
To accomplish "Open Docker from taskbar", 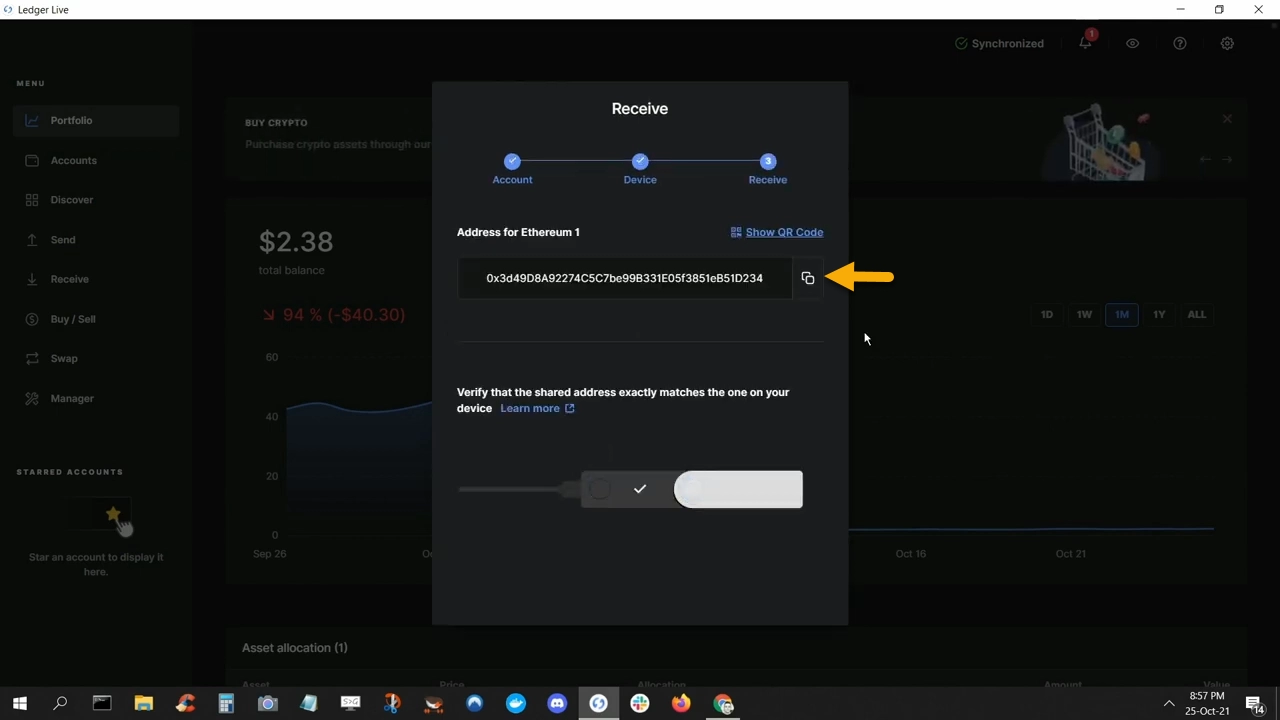I will pyautogui.click(x=516, y=703).
